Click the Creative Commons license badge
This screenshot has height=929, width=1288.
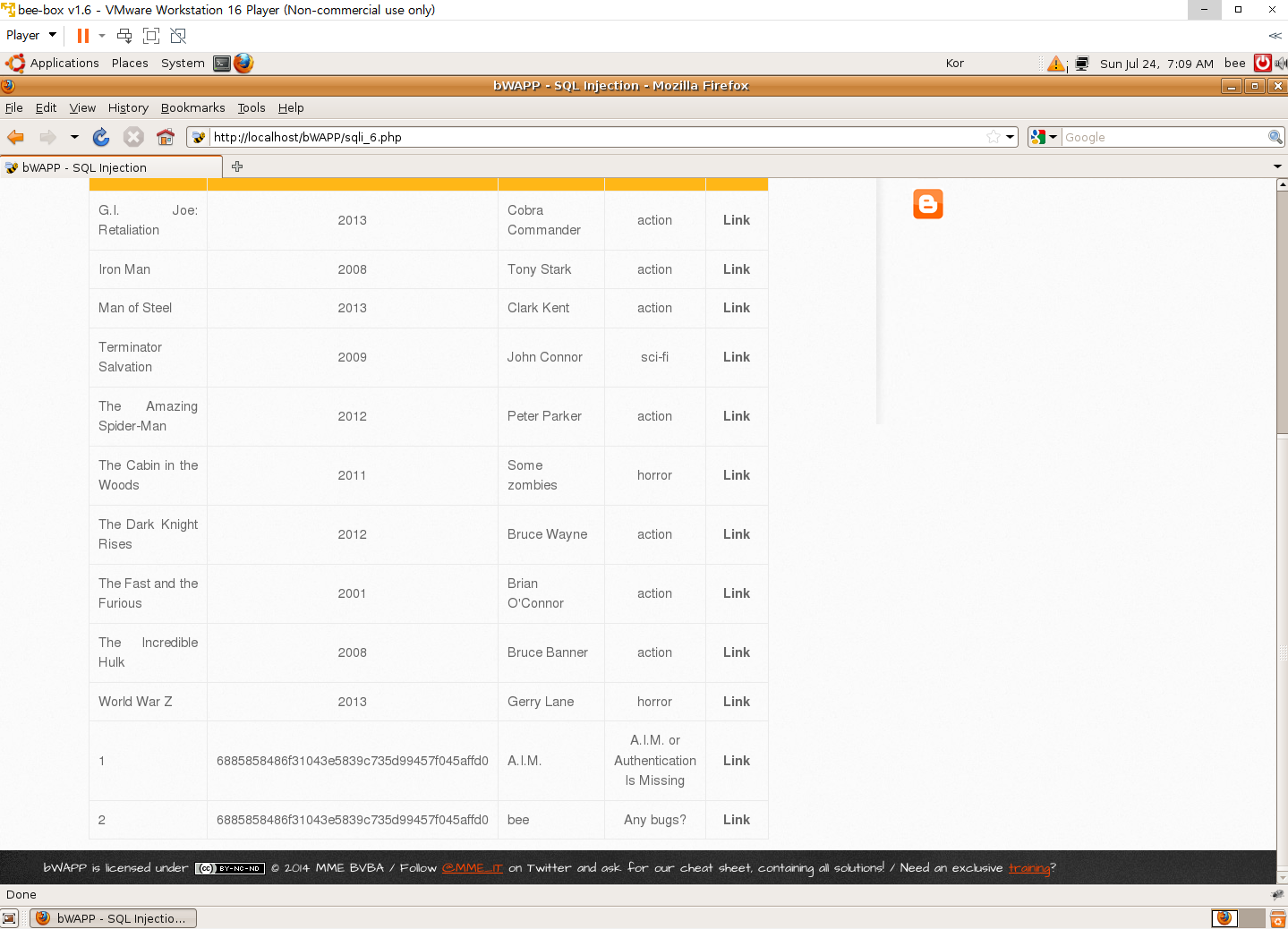pos(230,868)
